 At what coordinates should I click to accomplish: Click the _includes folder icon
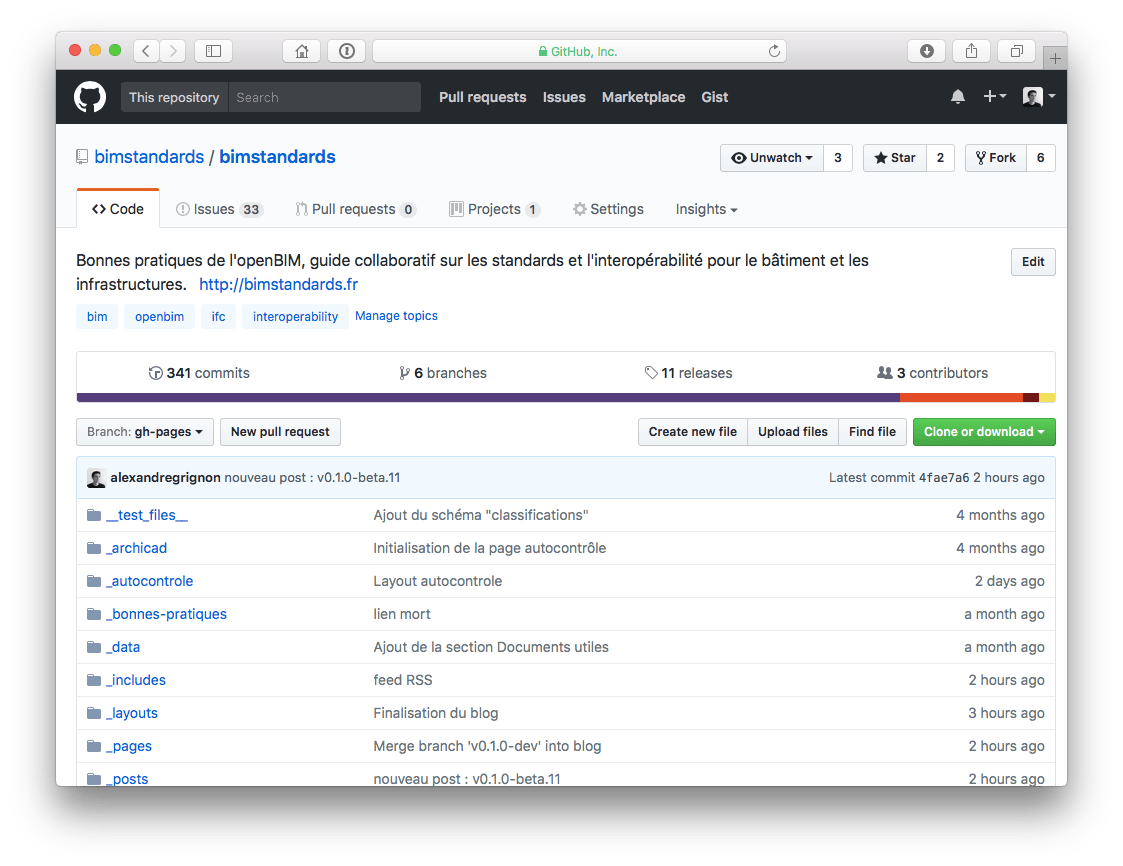94,680
